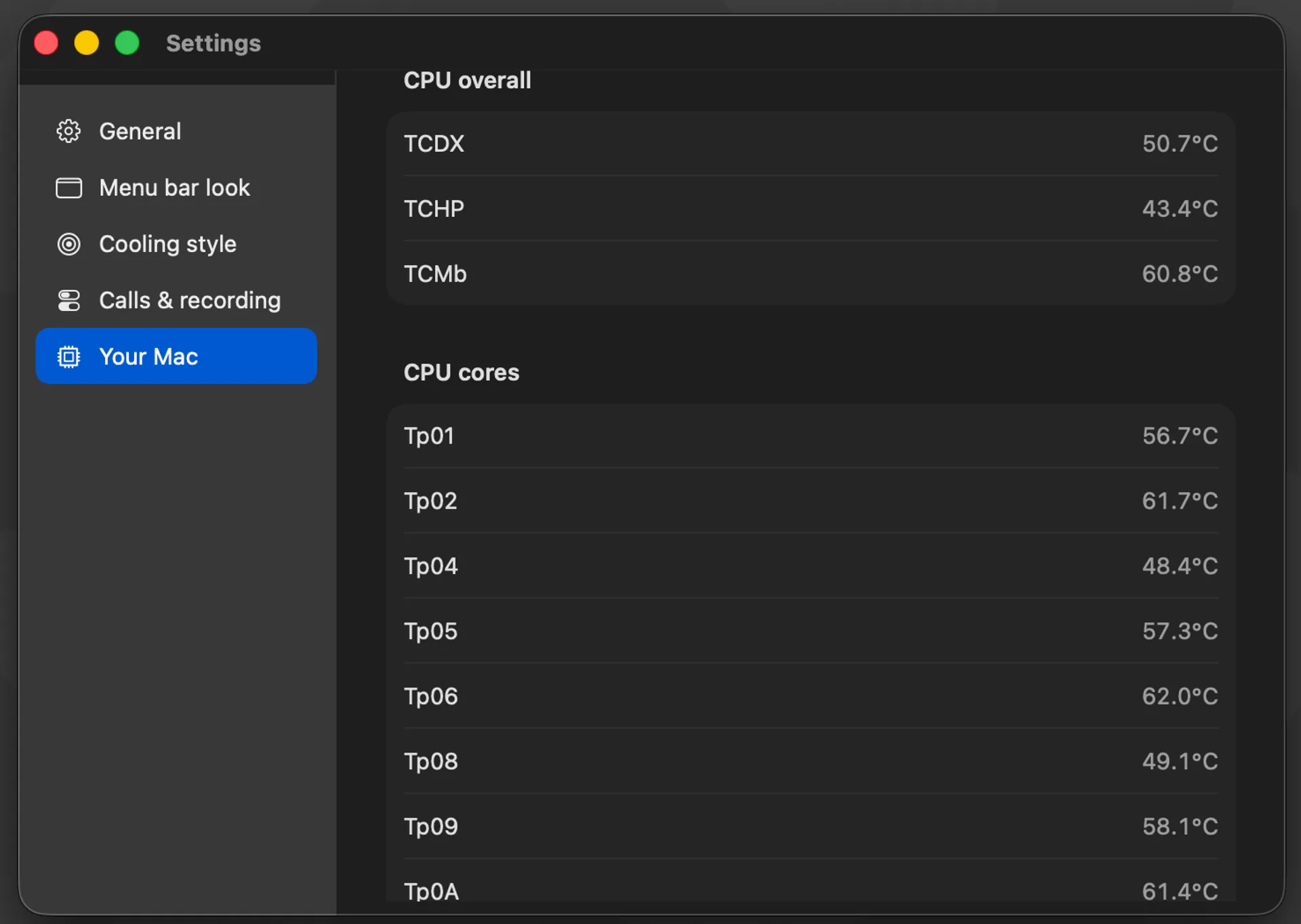Click the Calls & recording switches icon
Screen dimensions: 1301x924
[68, 300]
